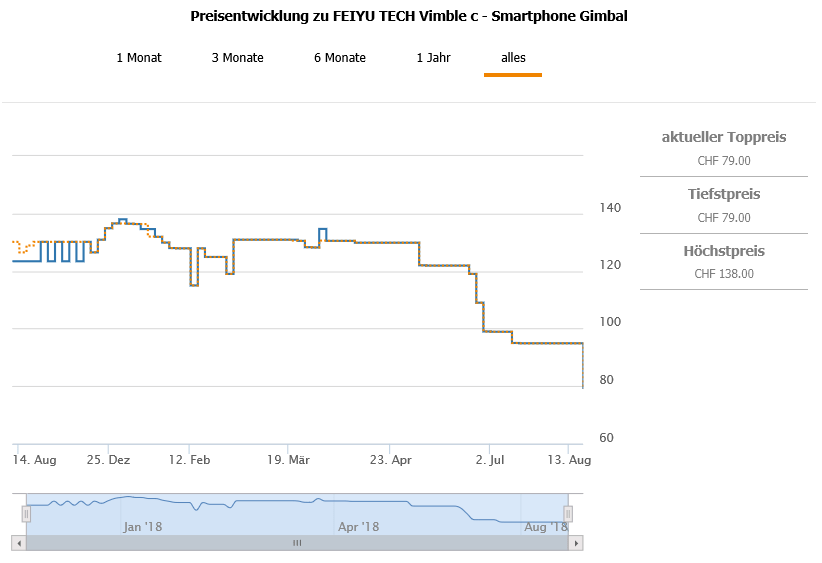Viewport: 822px width, 563px height.
Task: Show the 6 Monate price history
Action: [340, 58]
